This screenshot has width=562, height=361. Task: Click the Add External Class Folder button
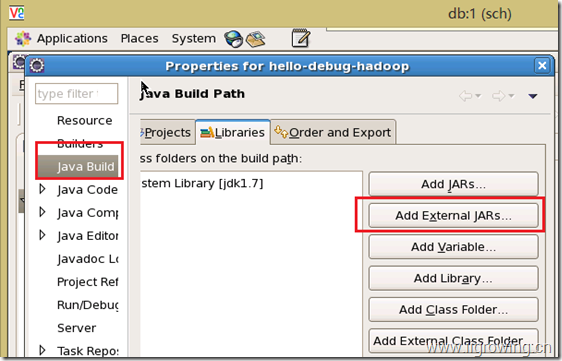point(453,341)
